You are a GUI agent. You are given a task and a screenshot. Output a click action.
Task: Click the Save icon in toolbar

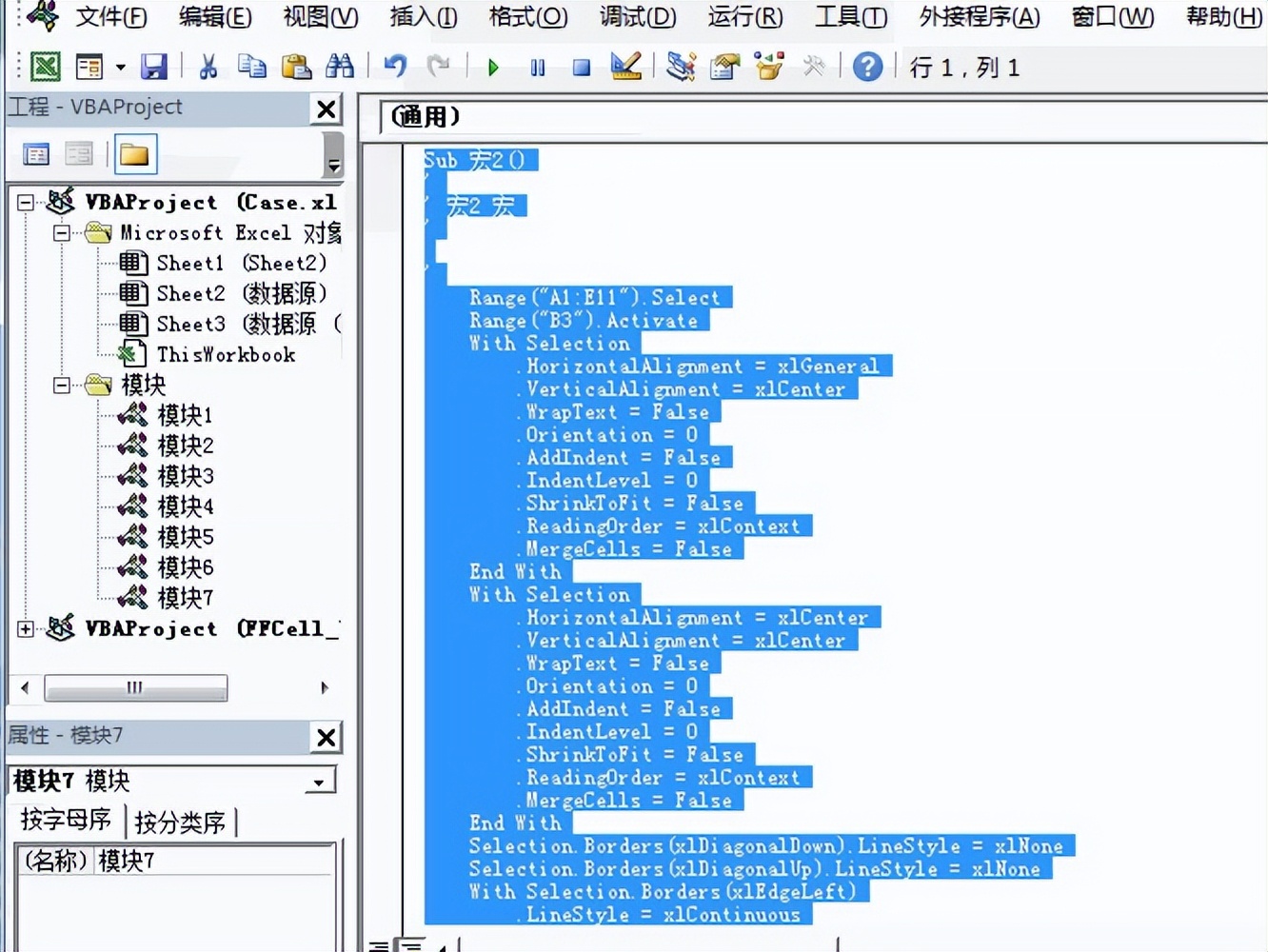tap(153, 67)
